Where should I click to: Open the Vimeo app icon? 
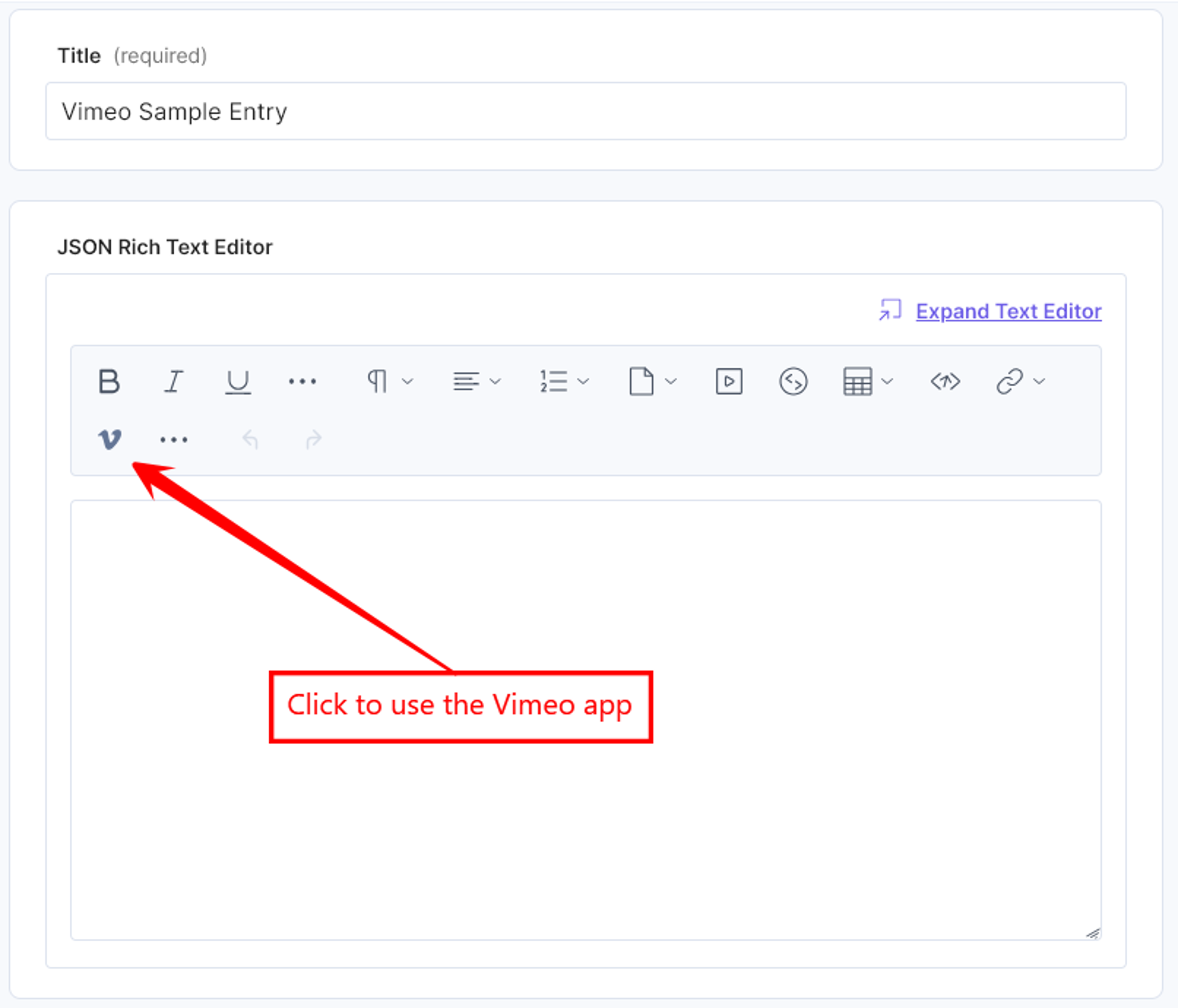tap(109, 439)
